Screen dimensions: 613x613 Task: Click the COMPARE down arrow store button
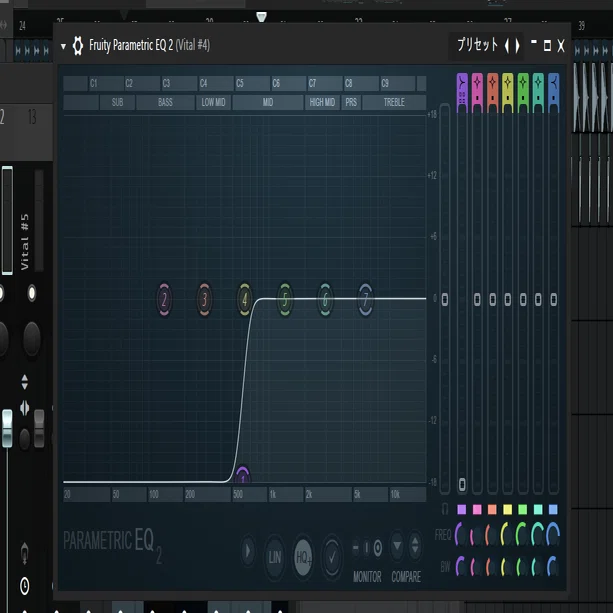tap(397, 546)
